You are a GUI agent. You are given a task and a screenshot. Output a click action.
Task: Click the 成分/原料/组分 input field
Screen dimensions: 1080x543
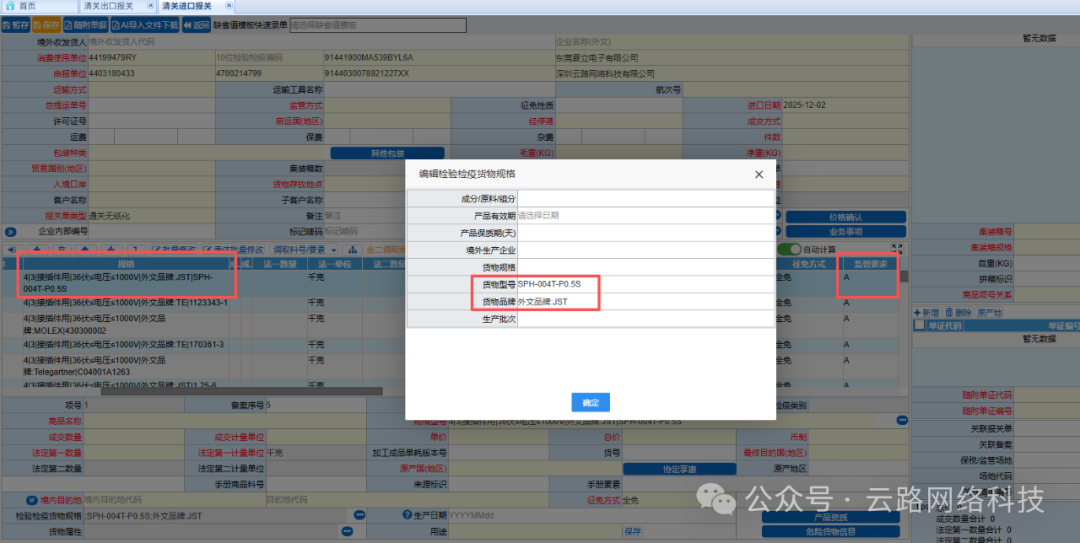pos(646,198)
